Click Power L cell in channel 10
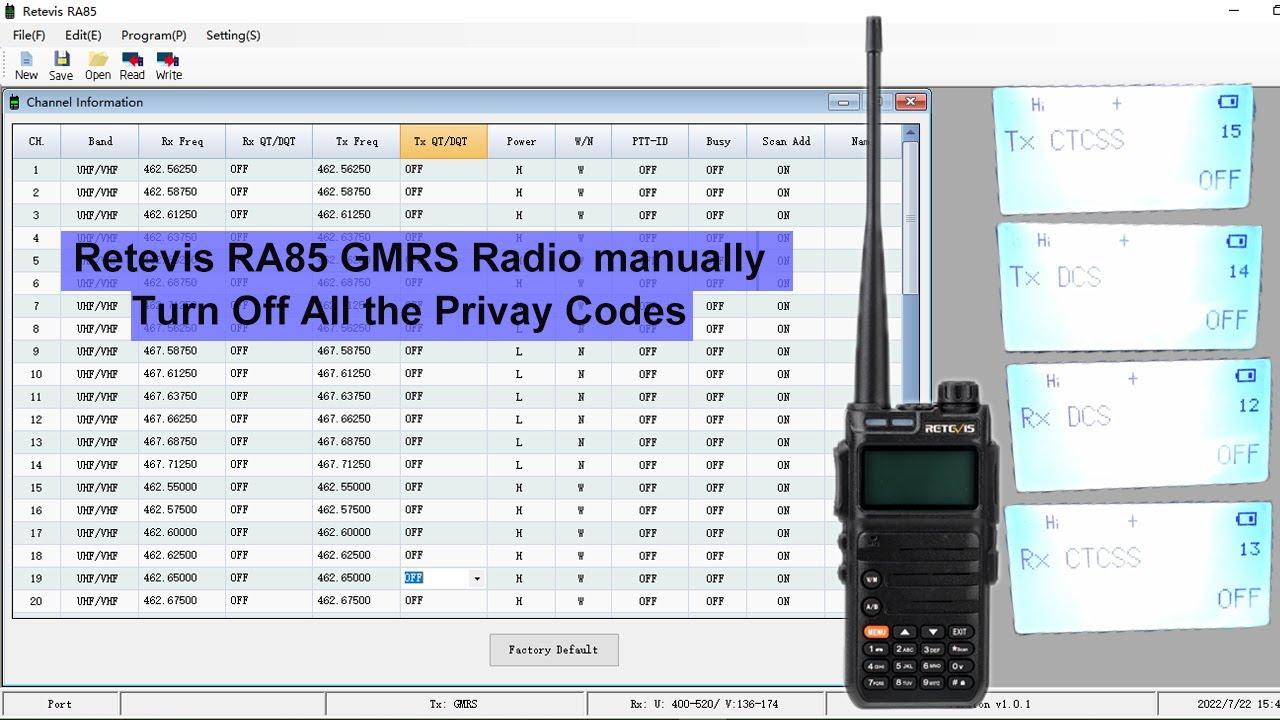 521,374
